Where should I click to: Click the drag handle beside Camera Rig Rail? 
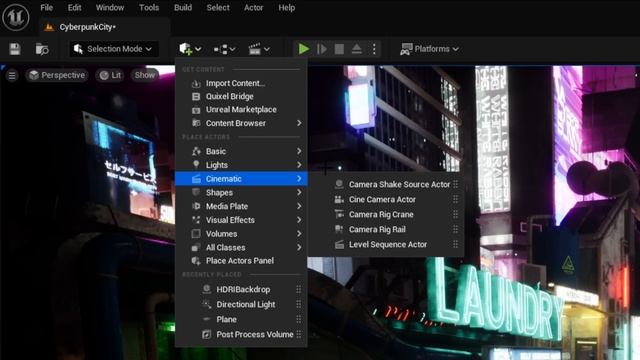point(456,229)
